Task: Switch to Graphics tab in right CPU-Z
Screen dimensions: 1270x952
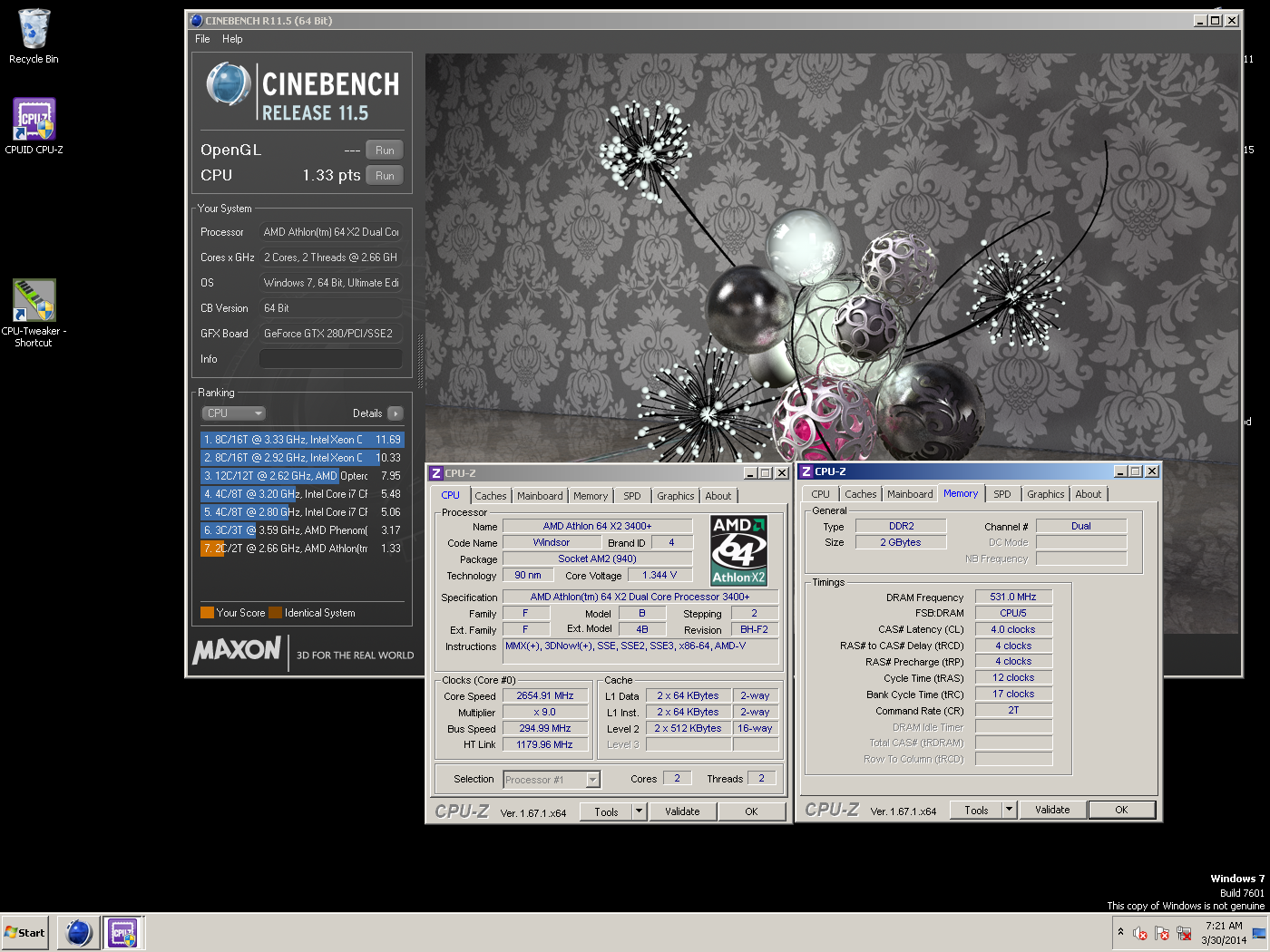Action: [x=1046, y=494]
